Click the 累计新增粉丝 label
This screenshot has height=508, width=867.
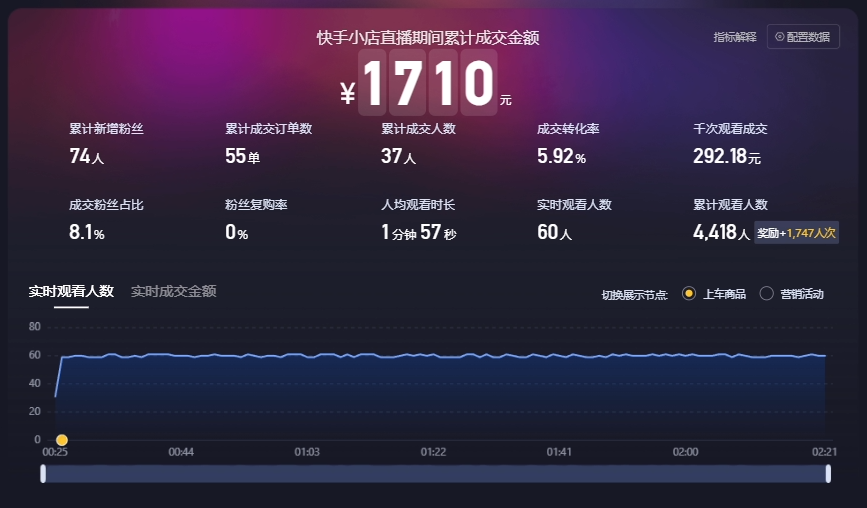tap(106, 129)
